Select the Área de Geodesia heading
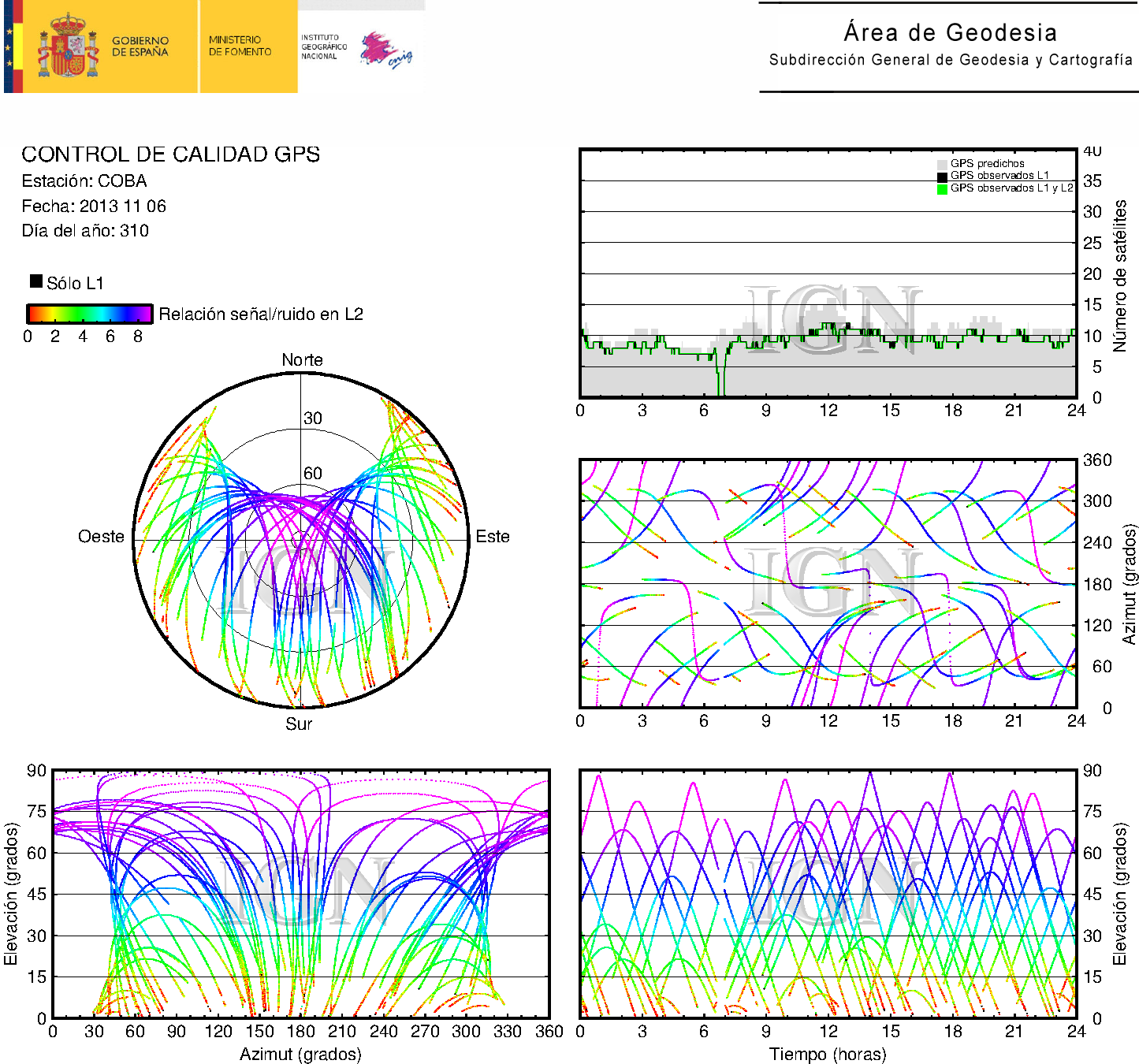The image size is (1139, 1064). (x=950, y=32)
